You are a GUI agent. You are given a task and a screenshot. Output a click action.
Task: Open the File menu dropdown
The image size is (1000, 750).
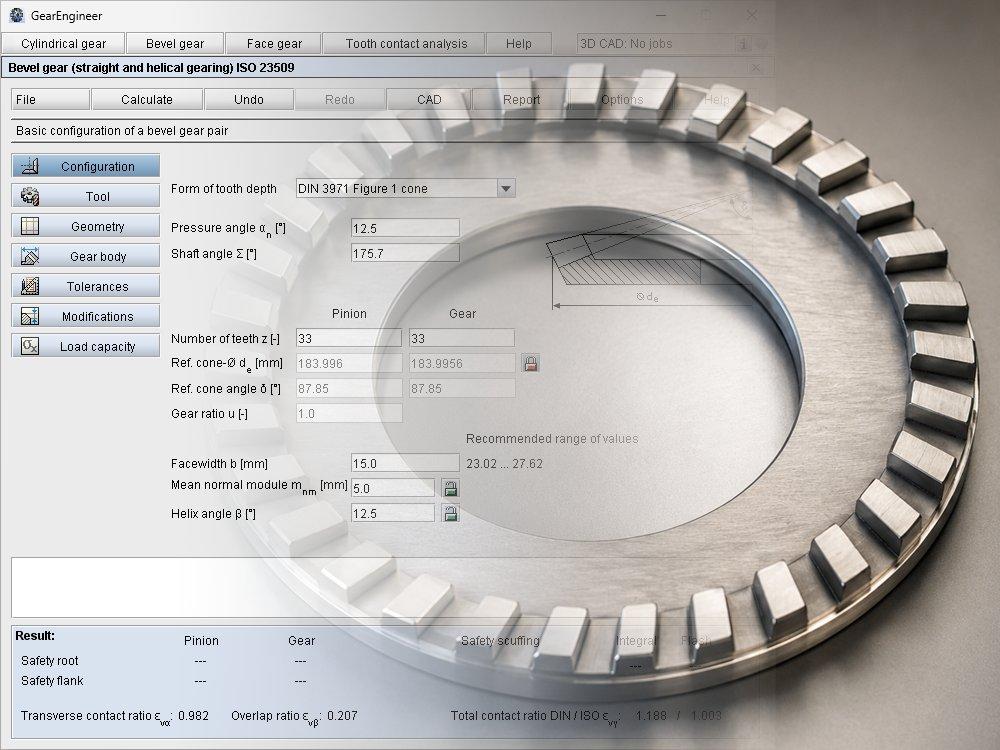click(x=50, y=99)
